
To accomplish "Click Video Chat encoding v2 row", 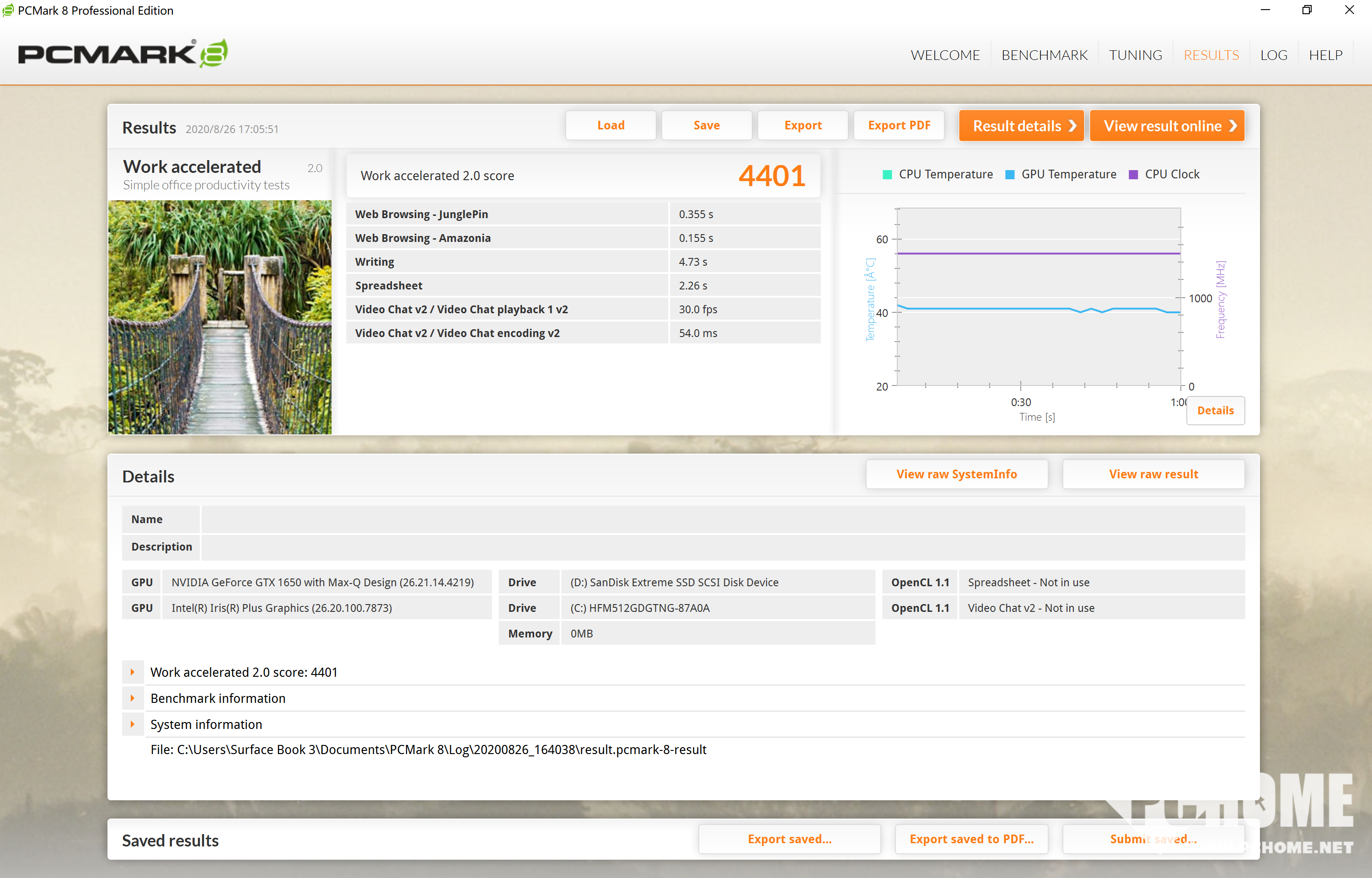I will [583, 333].
